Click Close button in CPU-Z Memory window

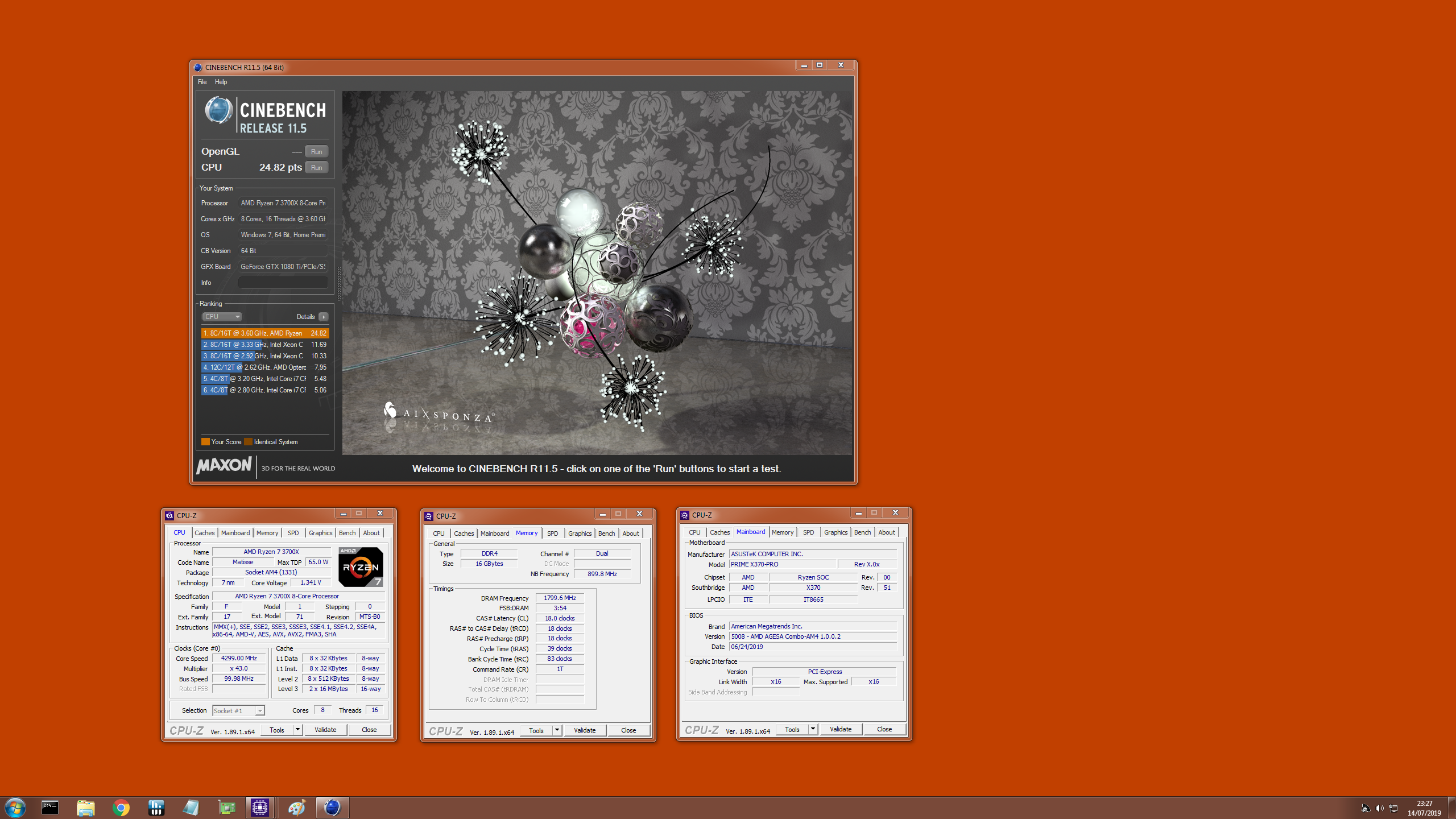point(628,730)
